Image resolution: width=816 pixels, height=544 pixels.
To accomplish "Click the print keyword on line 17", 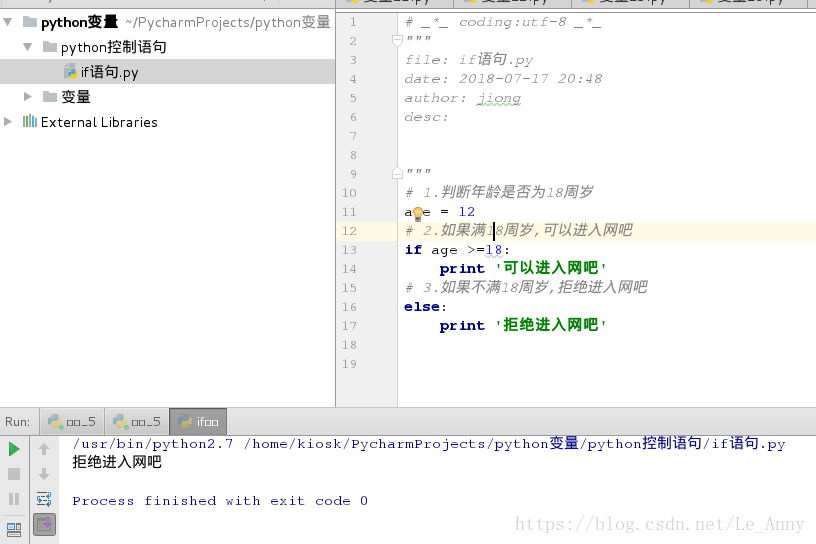I will pos(462,326).
